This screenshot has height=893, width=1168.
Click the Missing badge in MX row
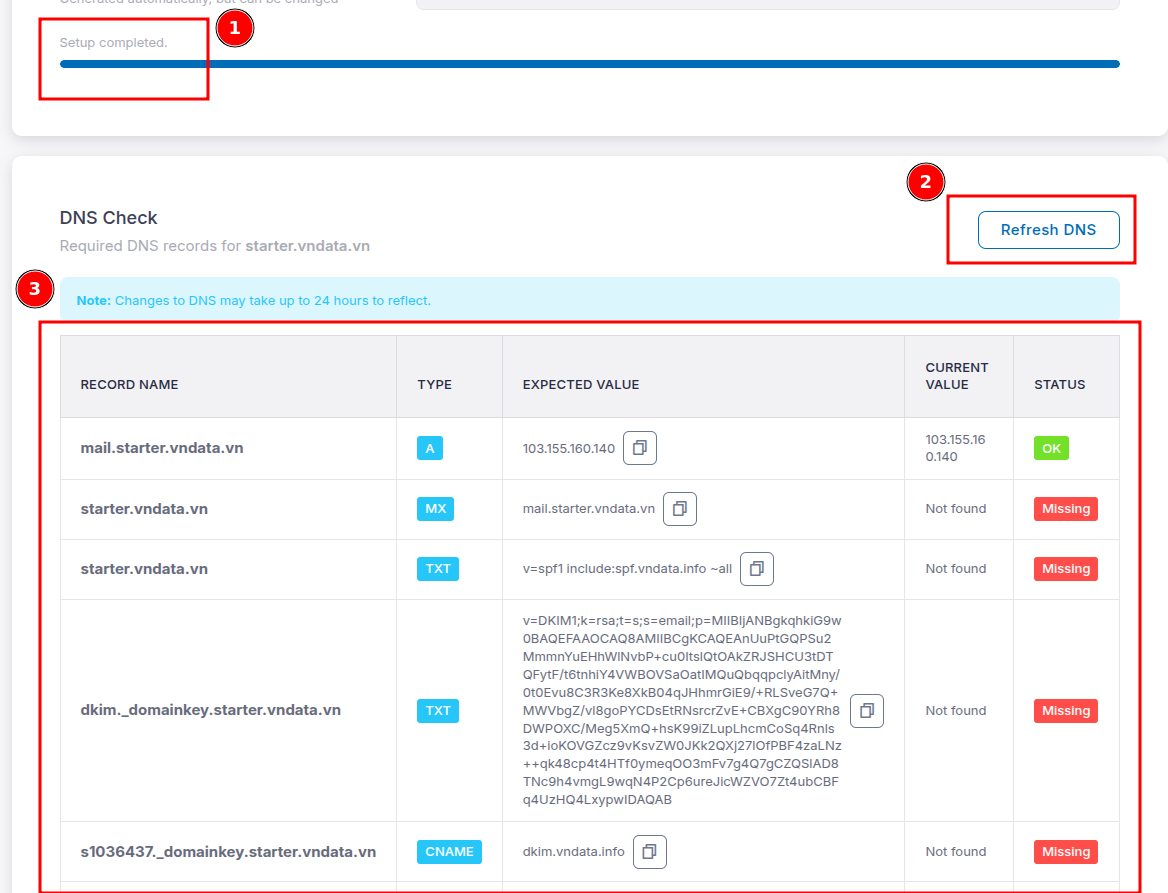tap(1065, 509)
